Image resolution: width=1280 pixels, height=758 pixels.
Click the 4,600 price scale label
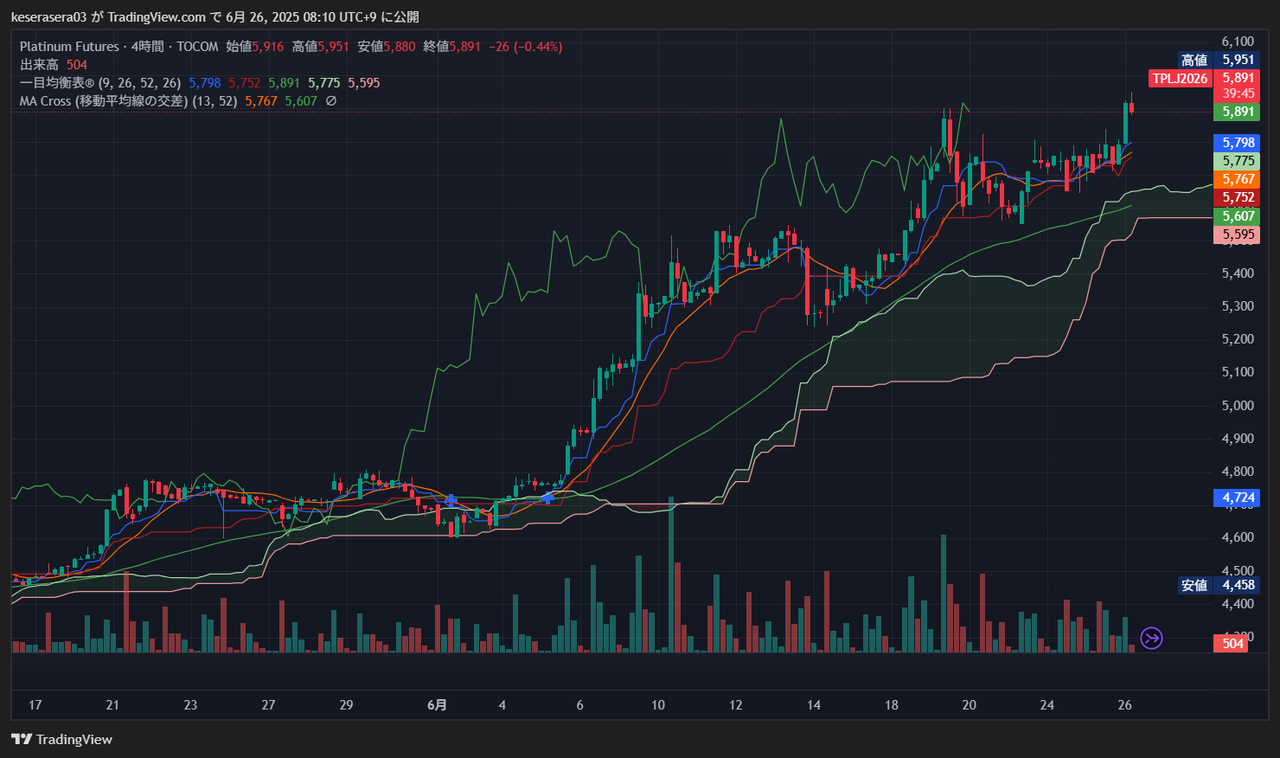tap(1238, 538)
